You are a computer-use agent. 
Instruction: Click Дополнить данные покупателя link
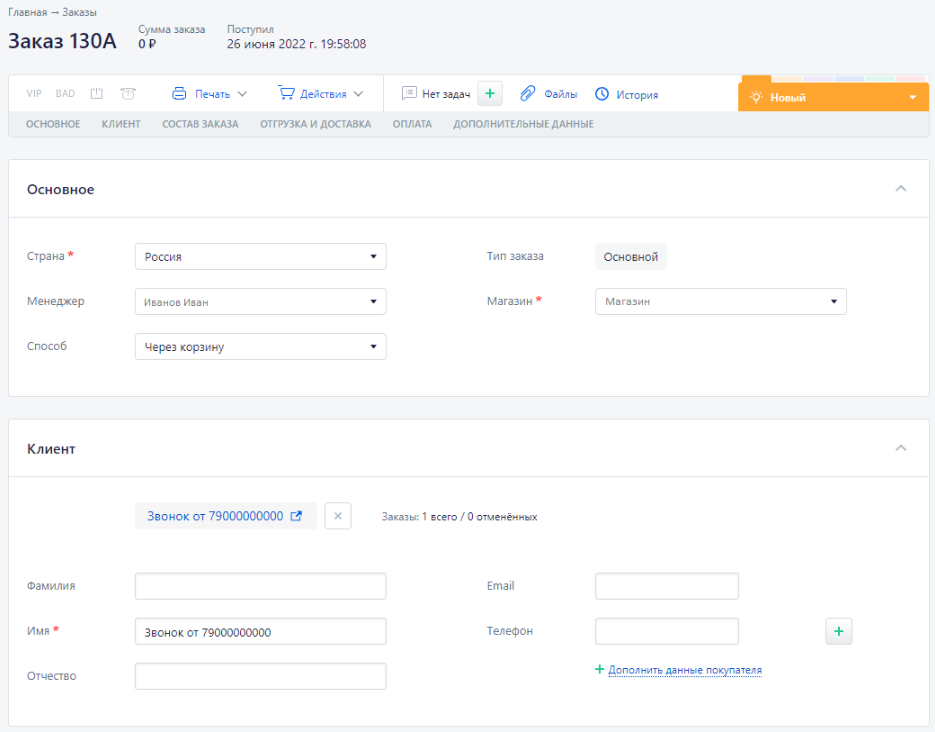point(685,669)
